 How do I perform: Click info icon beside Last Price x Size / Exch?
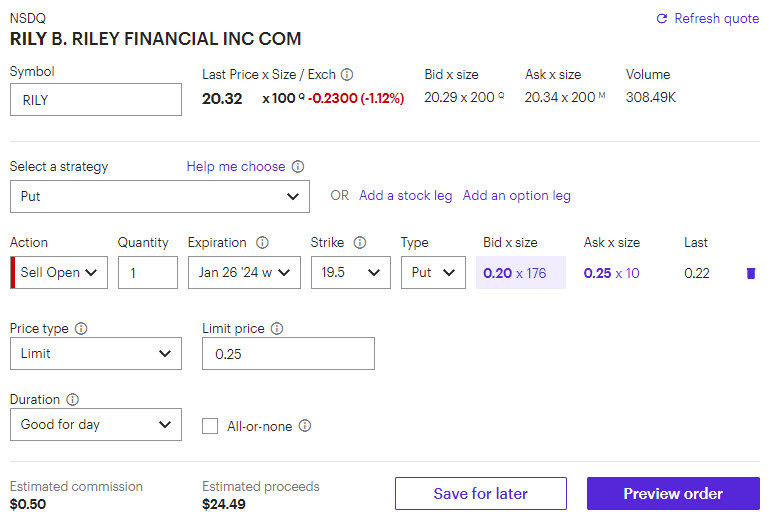click(x=347, y=75)
